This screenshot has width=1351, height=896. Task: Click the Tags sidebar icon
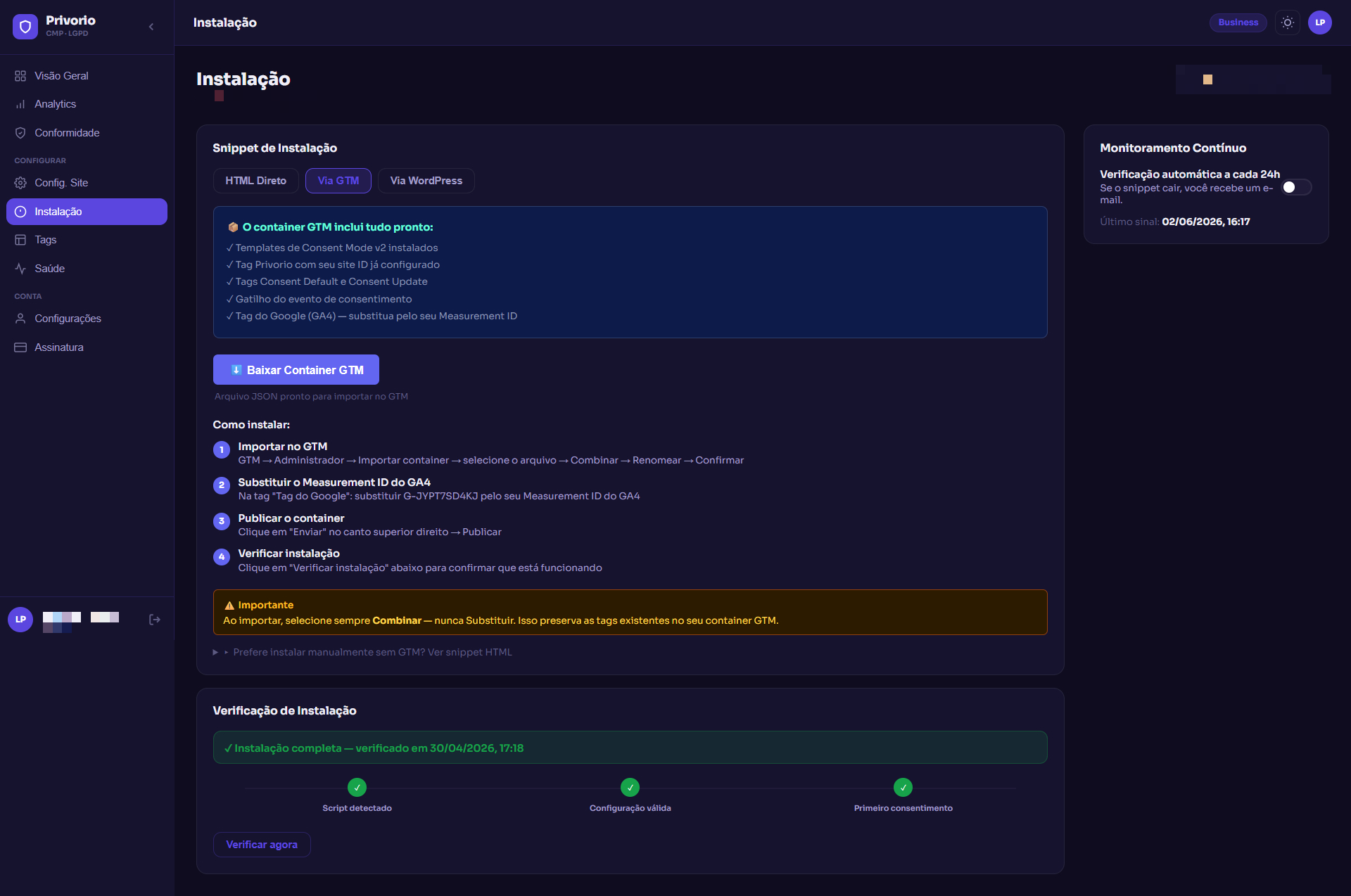[20, 240]
